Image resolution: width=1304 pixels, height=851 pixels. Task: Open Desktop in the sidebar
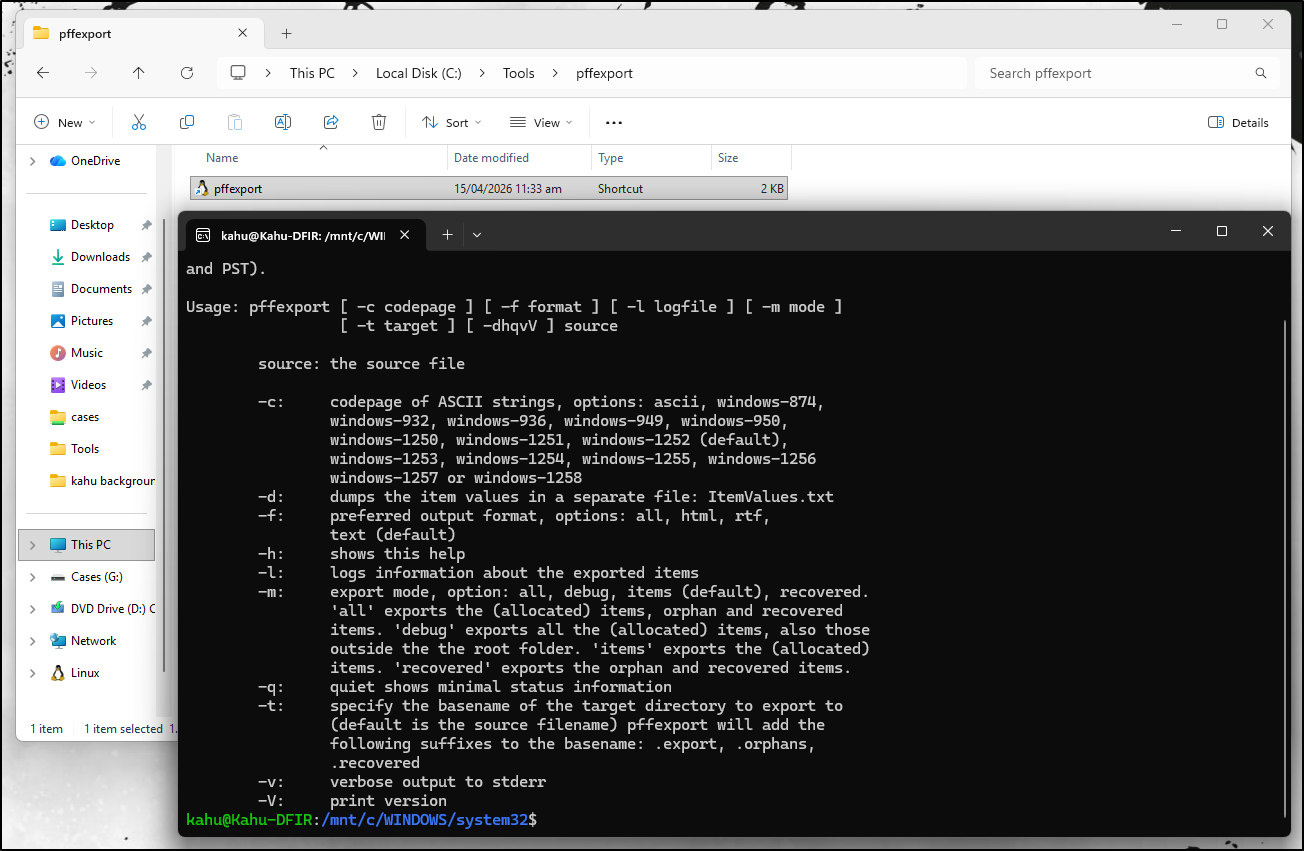pyautogui.click(x=92, y=225)
